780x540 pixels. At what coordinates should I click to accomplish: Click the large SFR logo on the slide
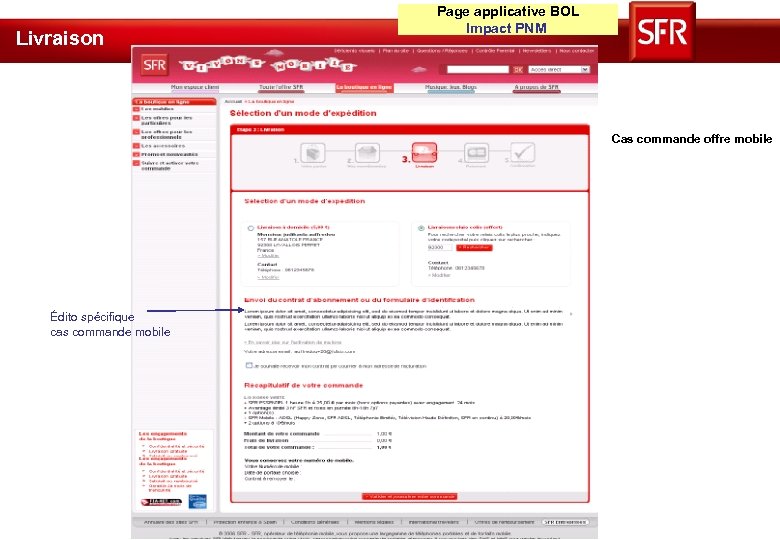point(662,31)
